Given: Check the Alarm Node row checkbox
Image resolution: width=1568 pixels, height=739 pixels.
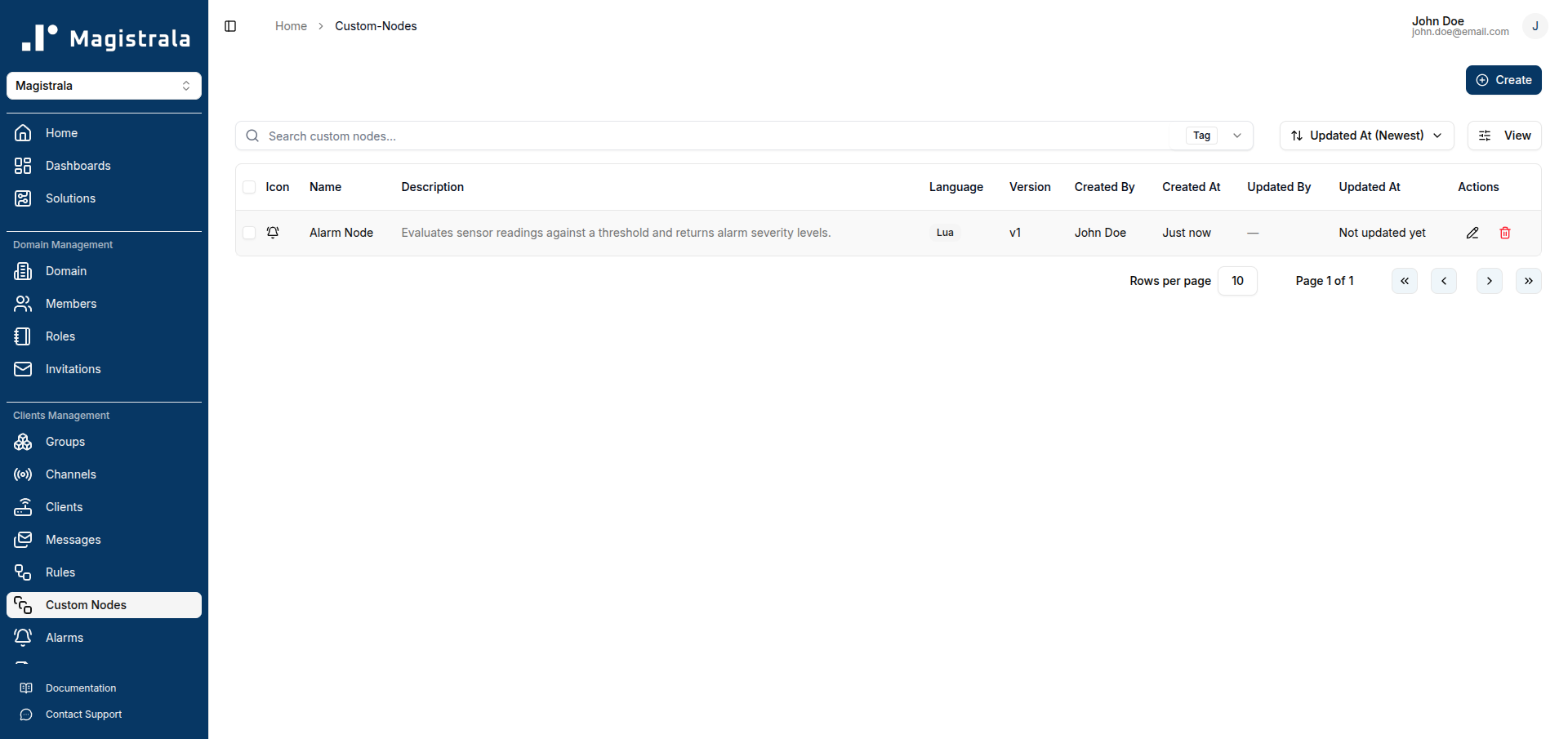Looking at the screenshot, I should pos(249,233).
